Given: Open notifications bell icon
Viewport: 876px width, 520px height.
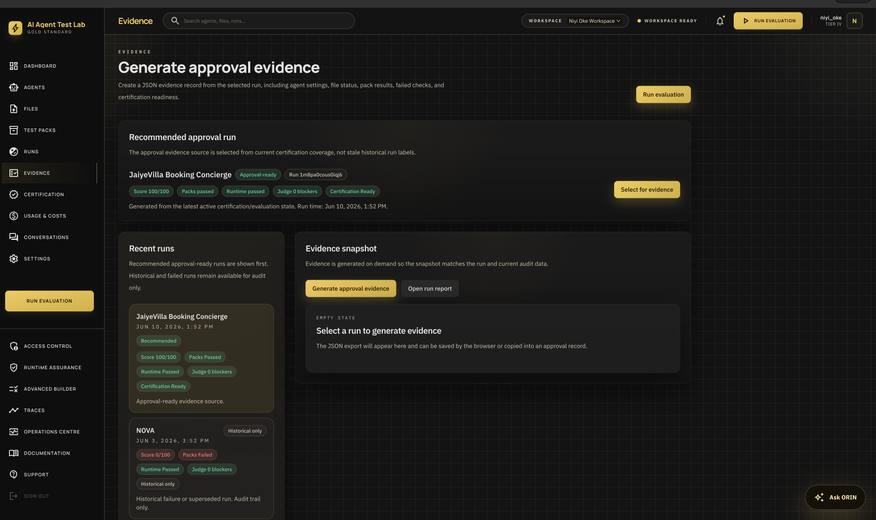Looking at the screenshot, I should (x=720, y=21).
